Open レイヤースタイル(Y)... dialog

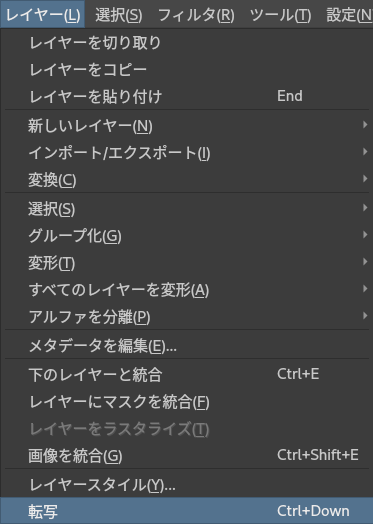[x=187, y=484]
